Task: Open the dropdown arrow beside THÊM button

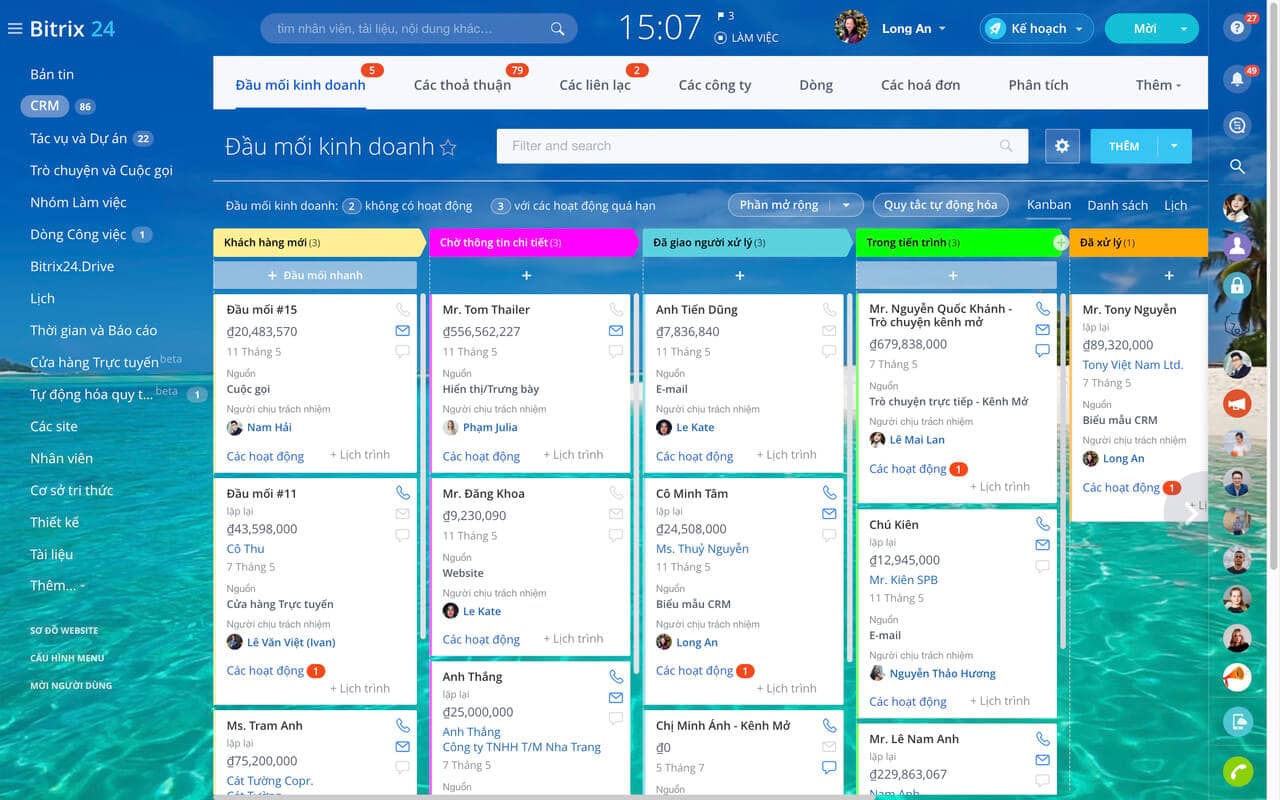Action: coord(1174,146)
